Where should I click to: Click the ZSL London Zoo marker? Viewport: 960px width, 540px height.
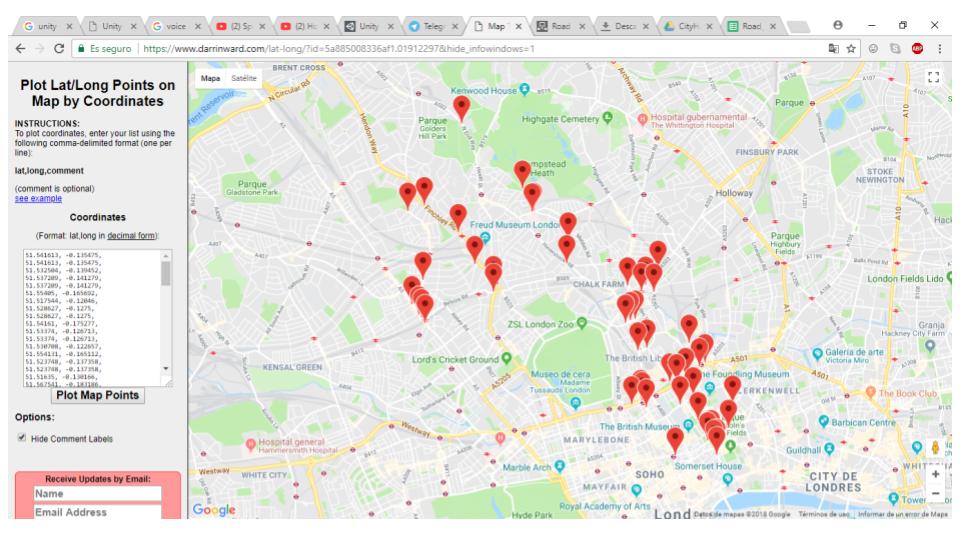[582, 323]
